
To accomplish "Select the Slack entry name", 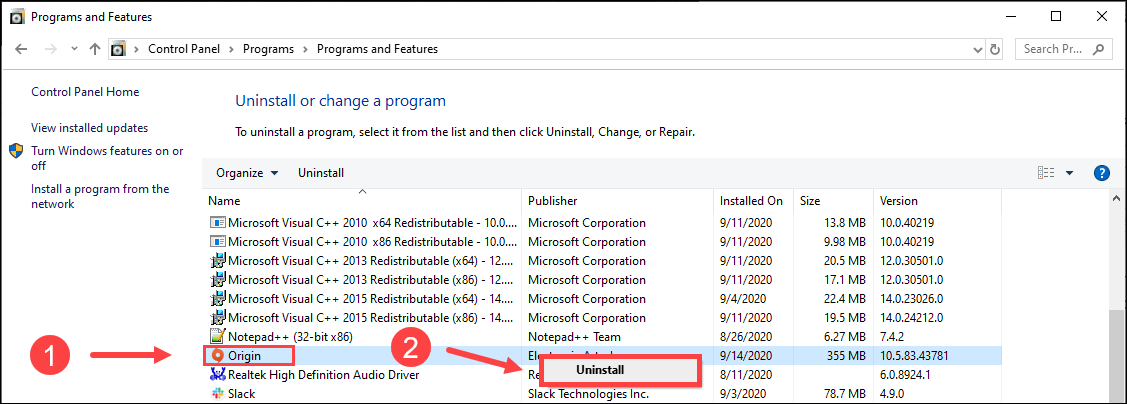I will [x=242, y=393].
